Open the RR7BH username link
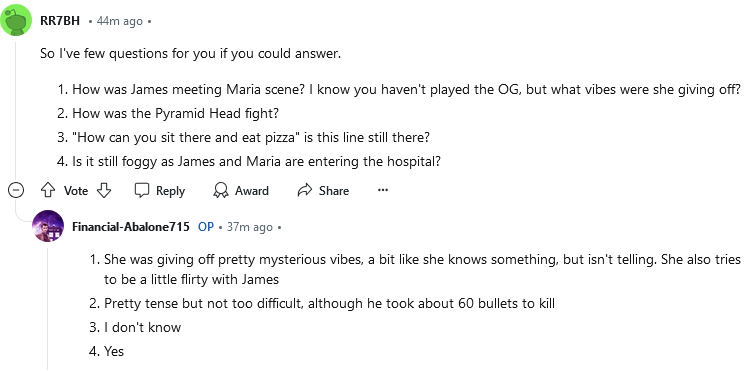 pyautogui.click(x=60, y=21)
